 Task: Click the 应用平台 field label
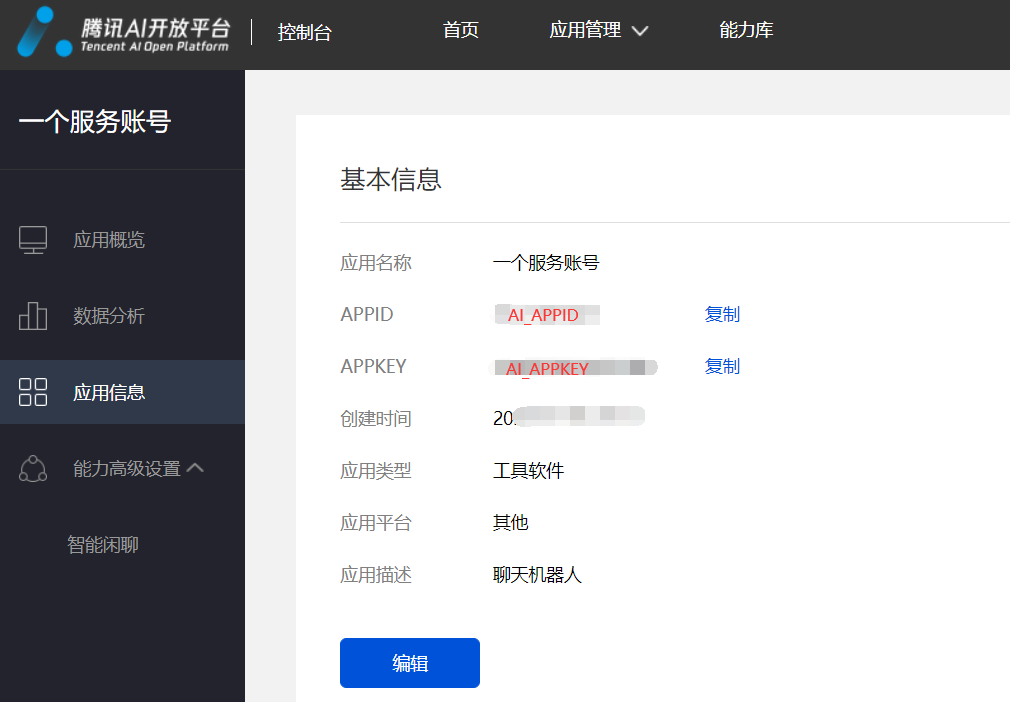point(376,522)
